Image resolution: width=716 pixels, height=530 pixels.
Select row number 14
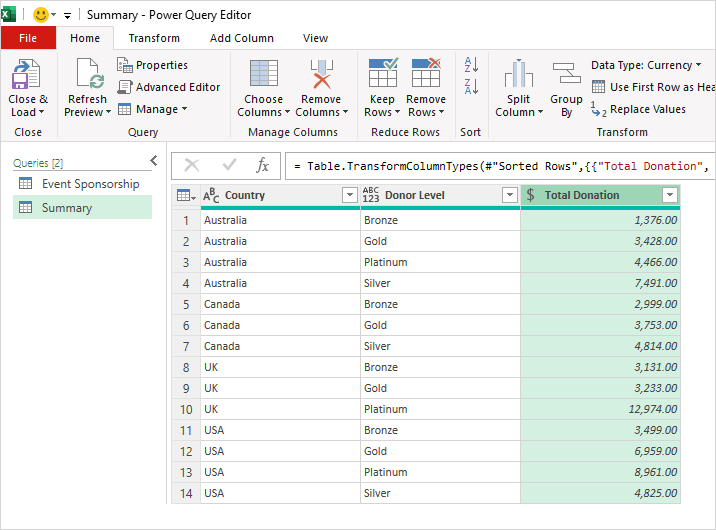click(x=186, y=493)
